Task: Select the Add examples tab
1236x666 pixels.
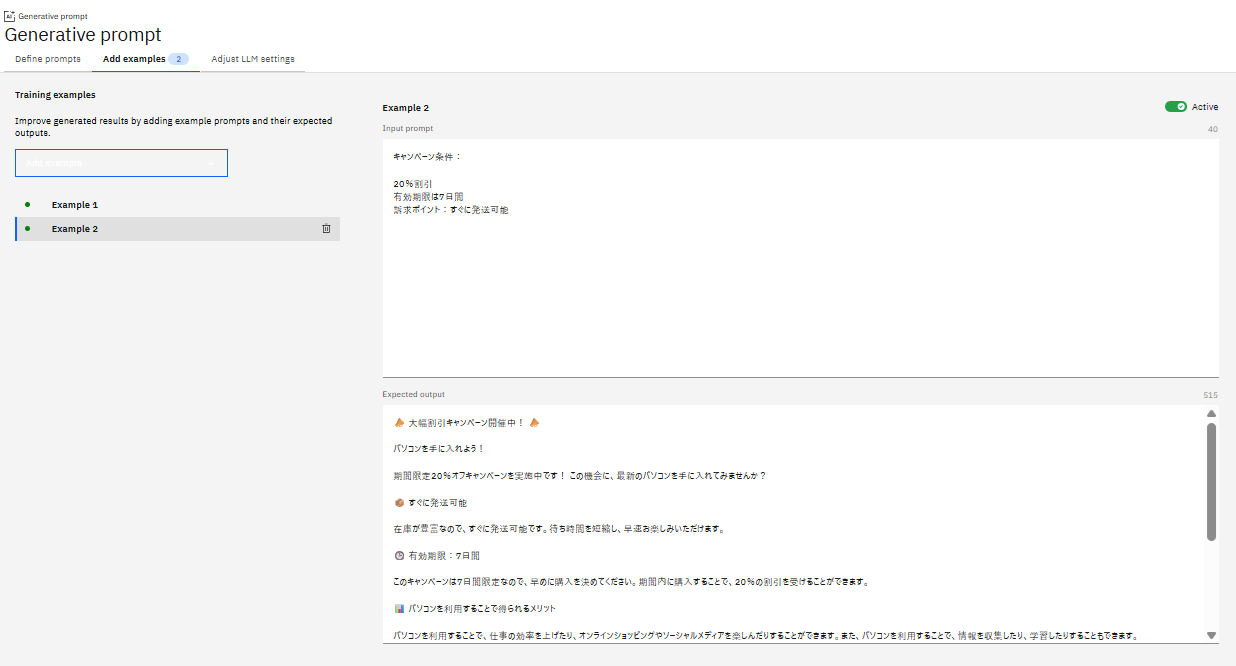Action: pos(134,59)
